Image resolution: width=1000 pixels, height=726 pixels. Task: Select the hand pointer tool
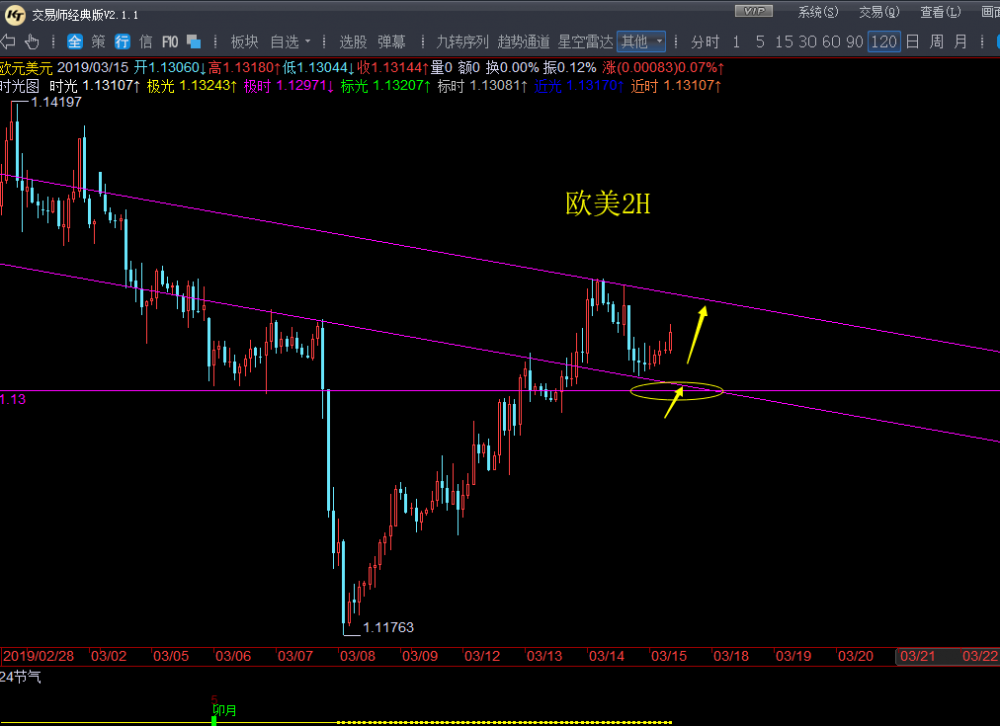31,42
